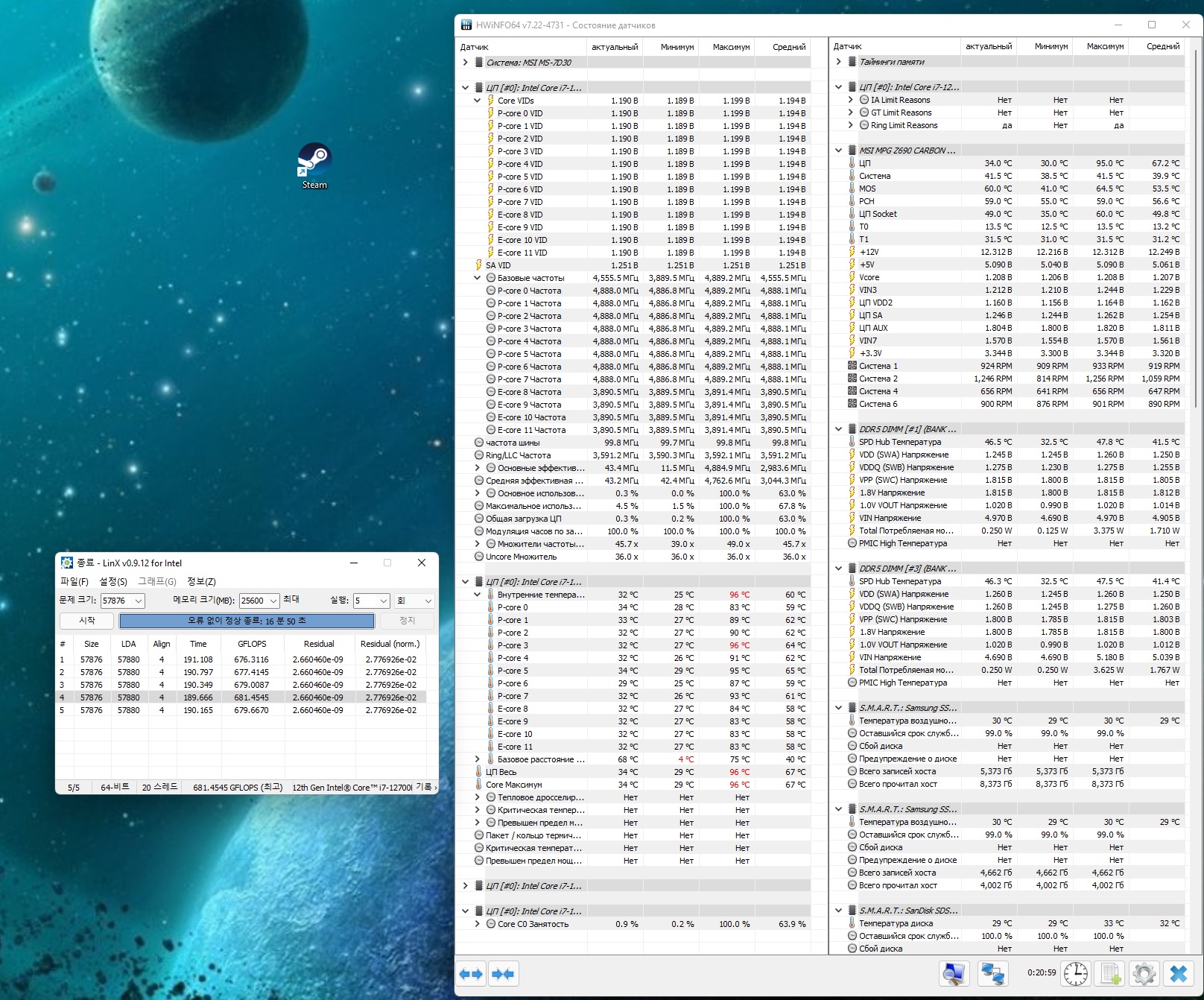Start logging with the sheet-plus icon
Viewport: 1204px width, 1000px height.
click(x=1111, y=973)
